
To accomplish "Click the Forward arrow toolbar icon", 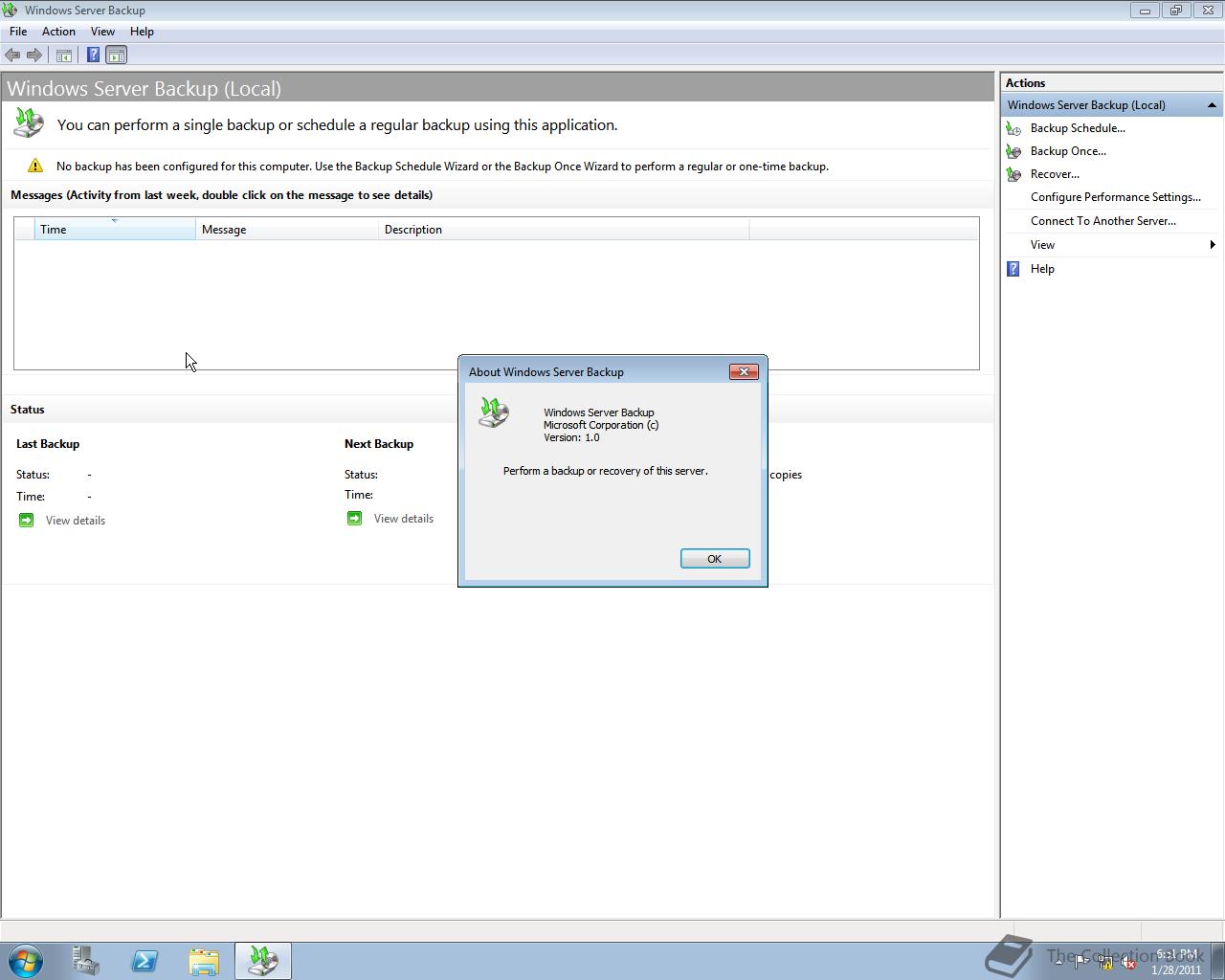I will (x=33, y=55).
